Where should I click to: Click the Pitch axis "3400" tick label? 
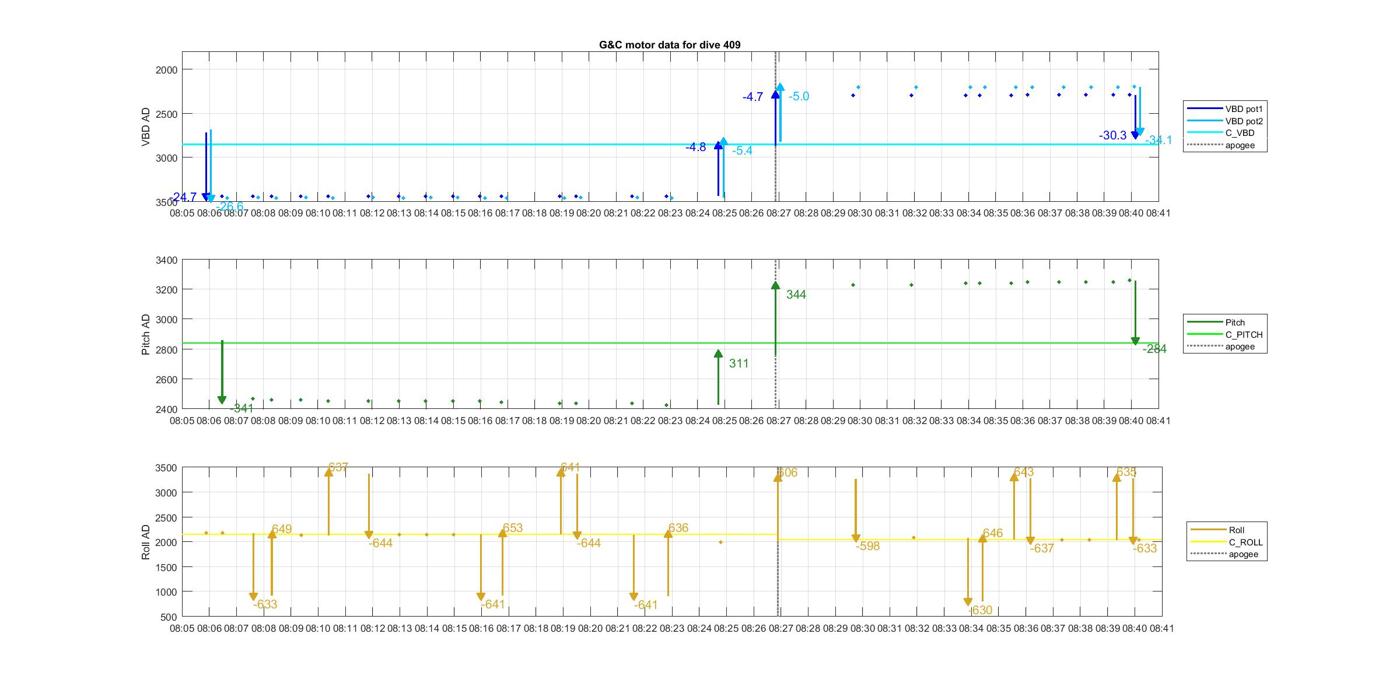point(165,261)
